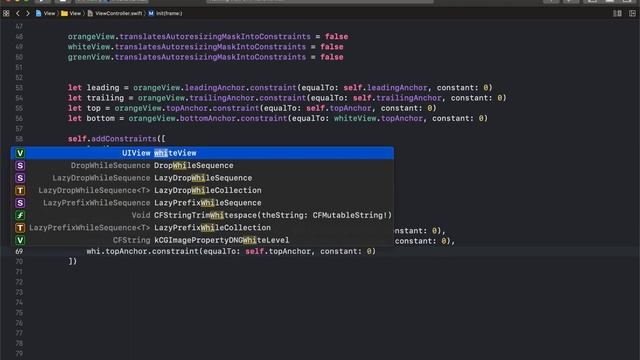The width and height of the screenshot is (640, 360).
Task: Select the kCGImagePropertyDNGWhiteLevel completion
Action: click(202, 240)
